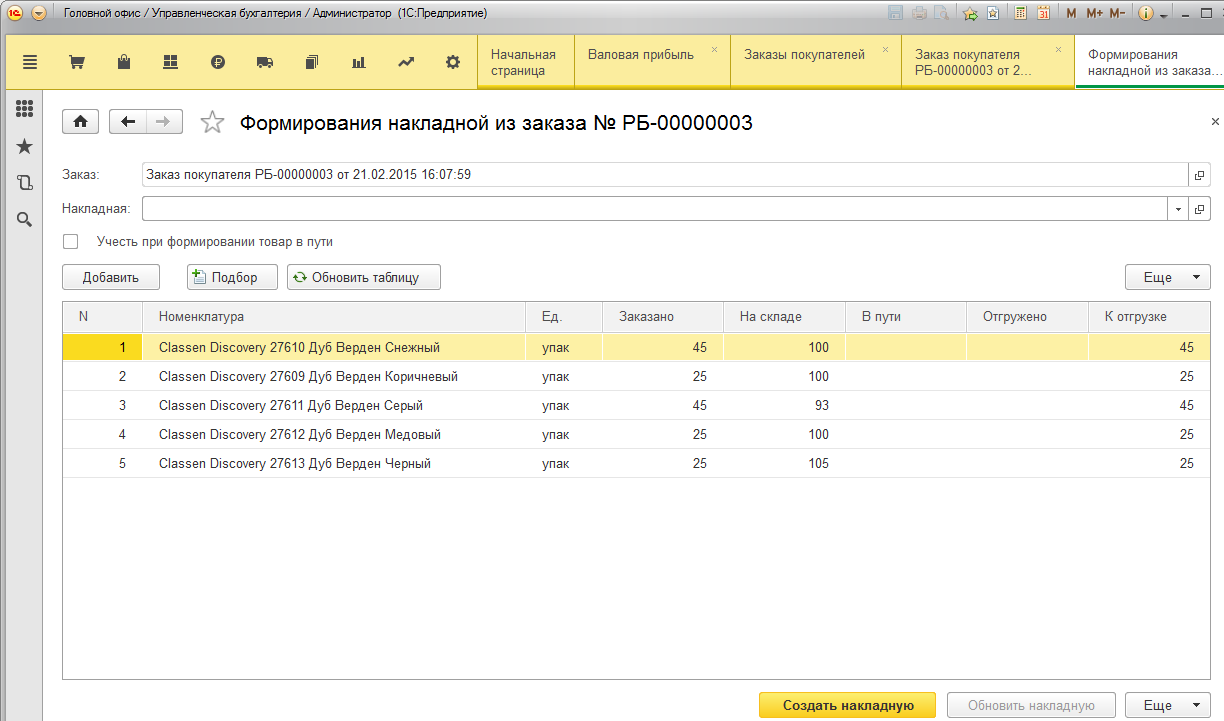
Task: Open search from the sidebar magnifier
Action: [x=25, y=219]
